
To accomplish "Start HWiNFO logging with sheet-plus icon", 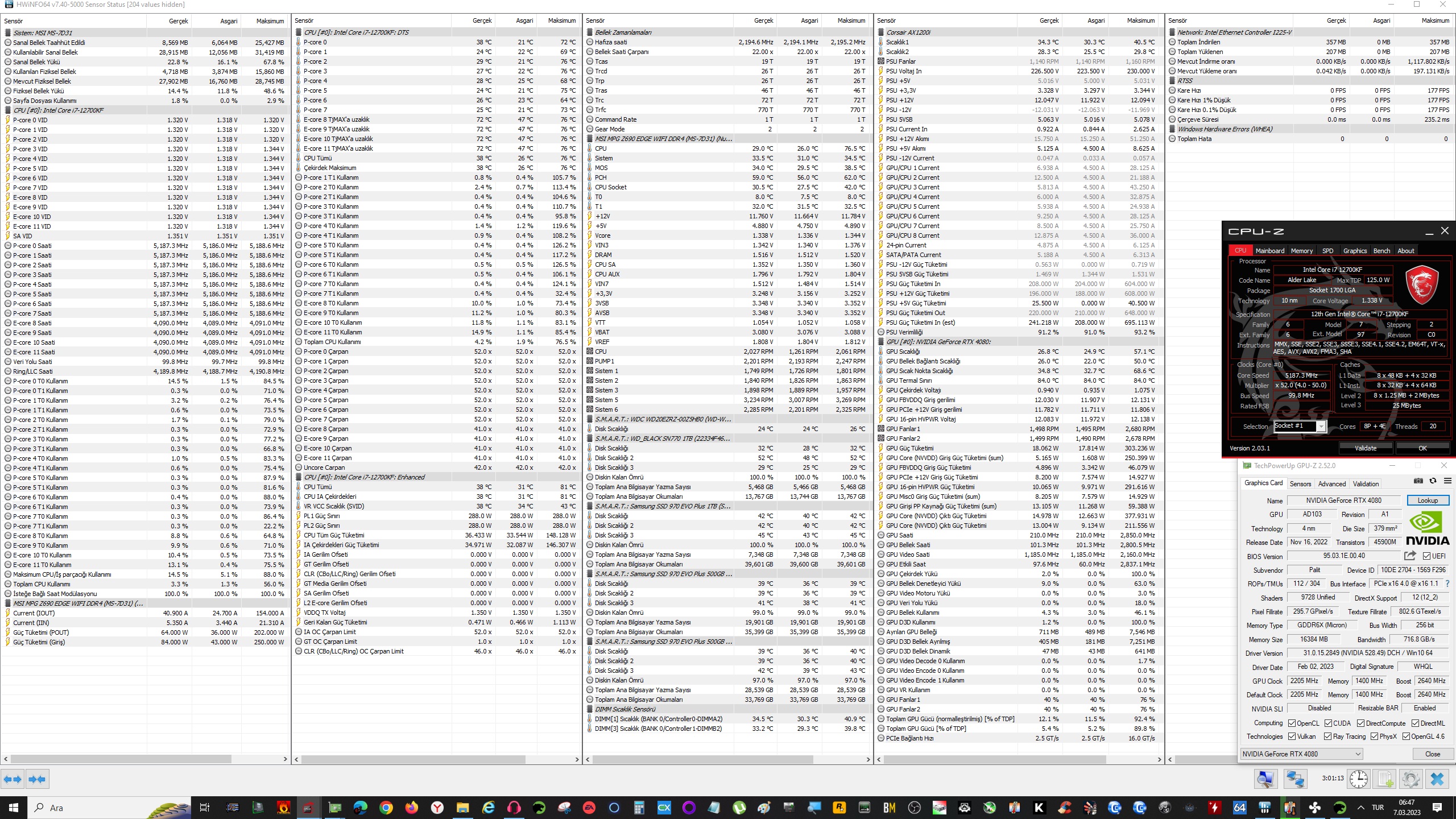I will click(1385, 779).
